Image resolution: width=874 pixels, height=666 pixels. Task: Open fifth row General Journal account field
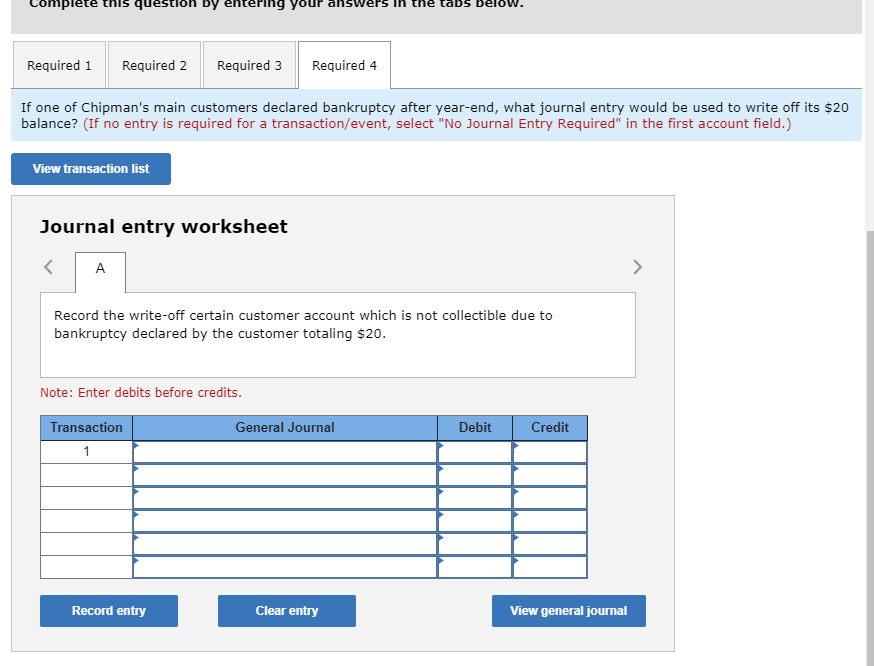click(285, 544)
